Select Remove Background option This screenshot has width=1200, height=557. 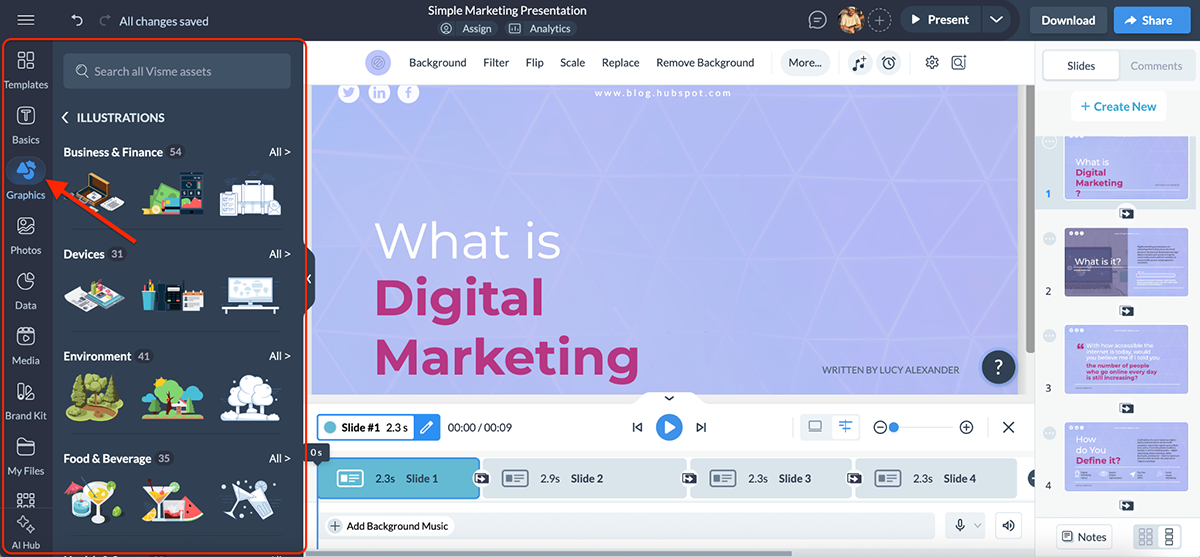point(705,63)
